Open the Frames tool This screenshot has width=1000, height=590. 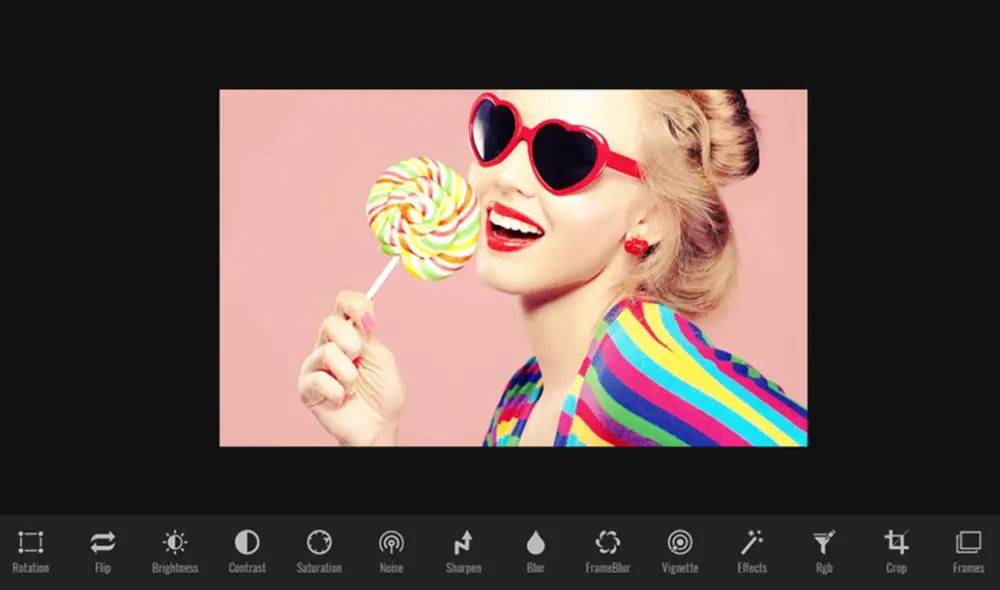tap(967, 543)
